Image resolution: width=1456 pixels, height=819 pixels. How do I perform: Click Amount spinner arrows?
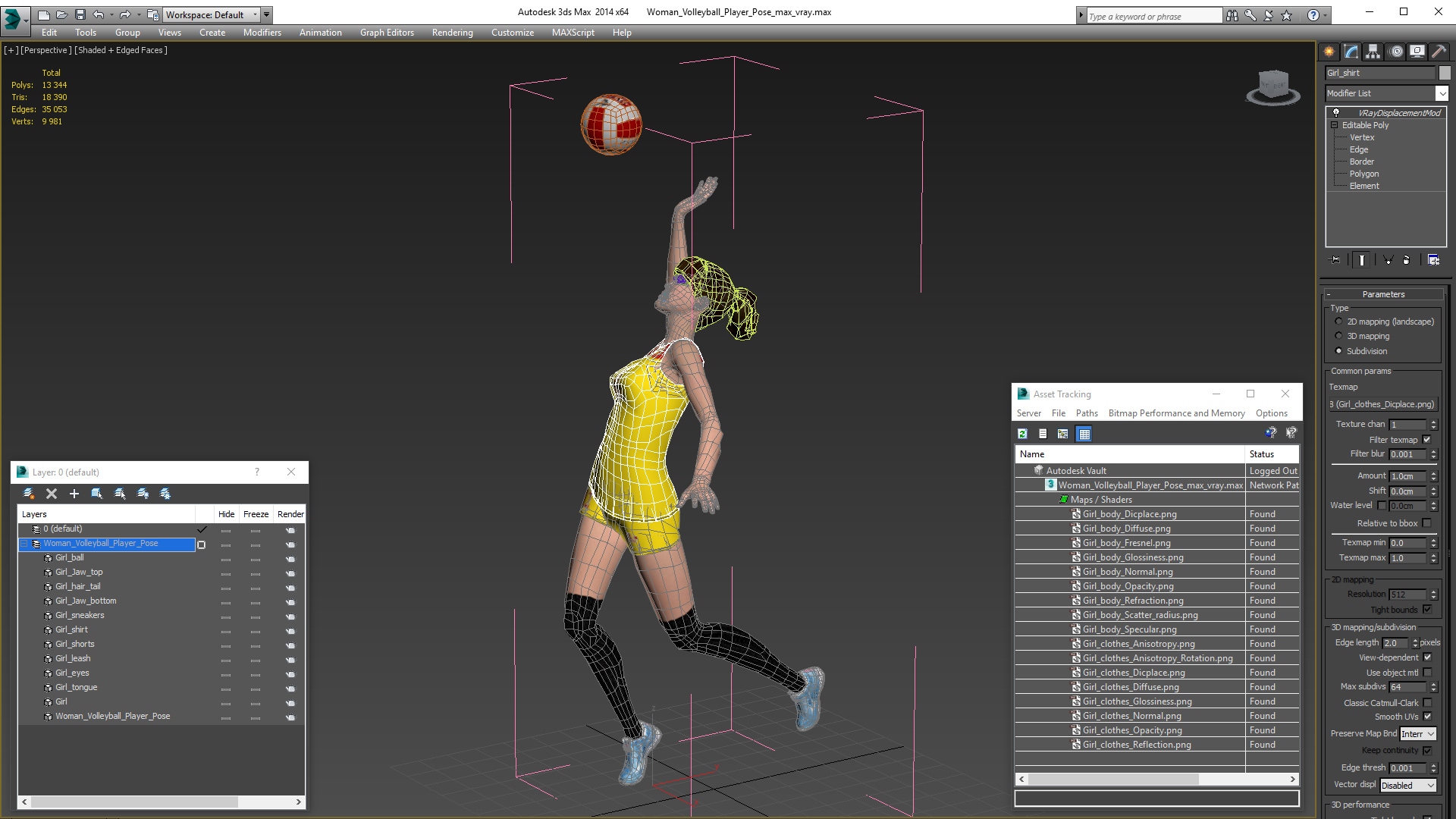point(1433,476)
